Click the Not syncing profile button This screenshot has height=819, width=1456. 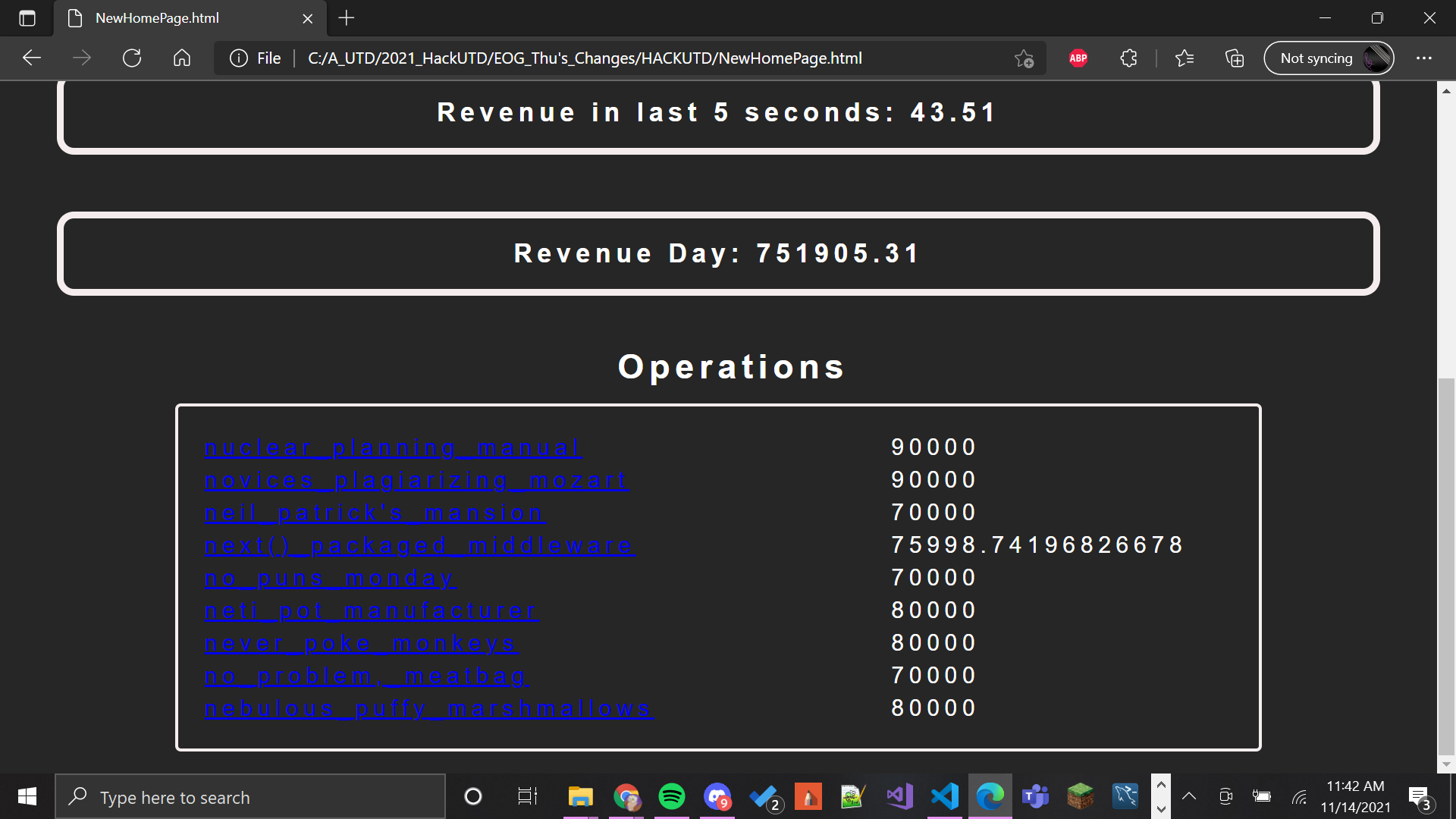(1329, 58)
